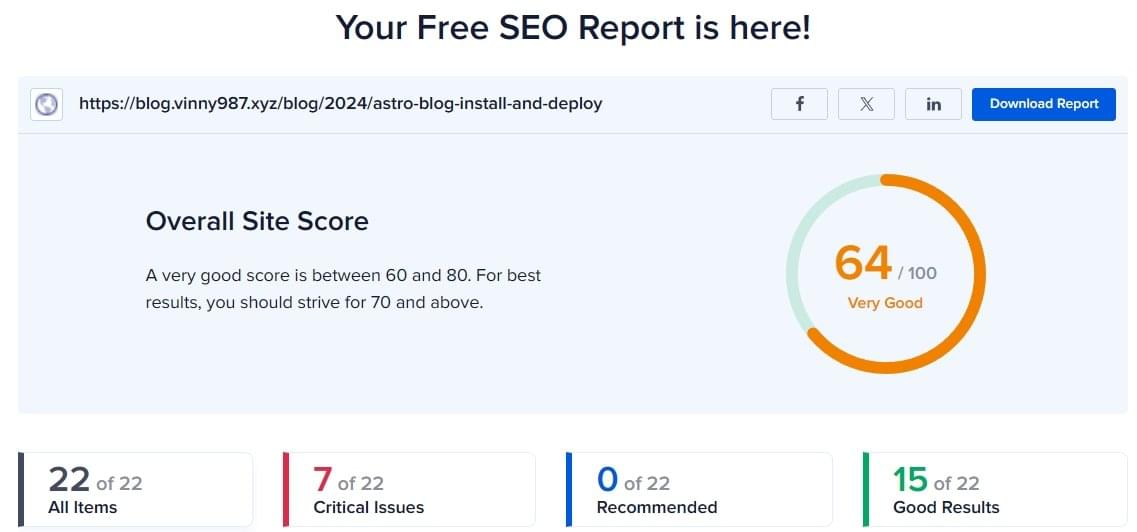Image resolution: width=1137 pixels, height=532 pixels.
Task: Share report on Facebook
Action: click(x=799, y=104)
